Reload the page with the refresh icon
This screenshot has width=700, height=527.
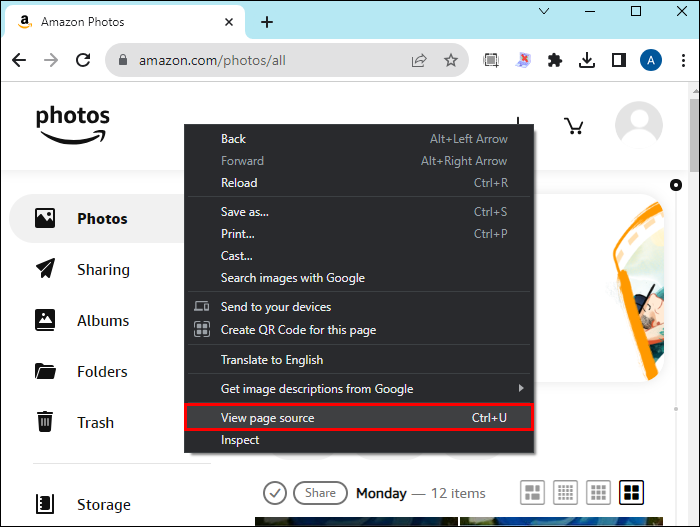(83, 60)
